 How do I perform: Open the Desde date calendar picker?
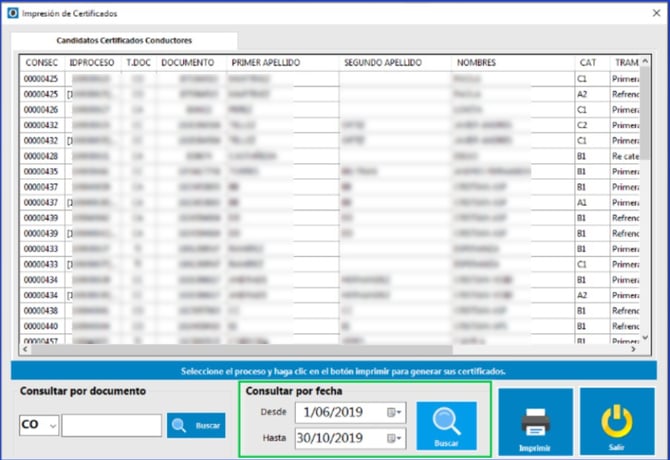tap(397, 412)
